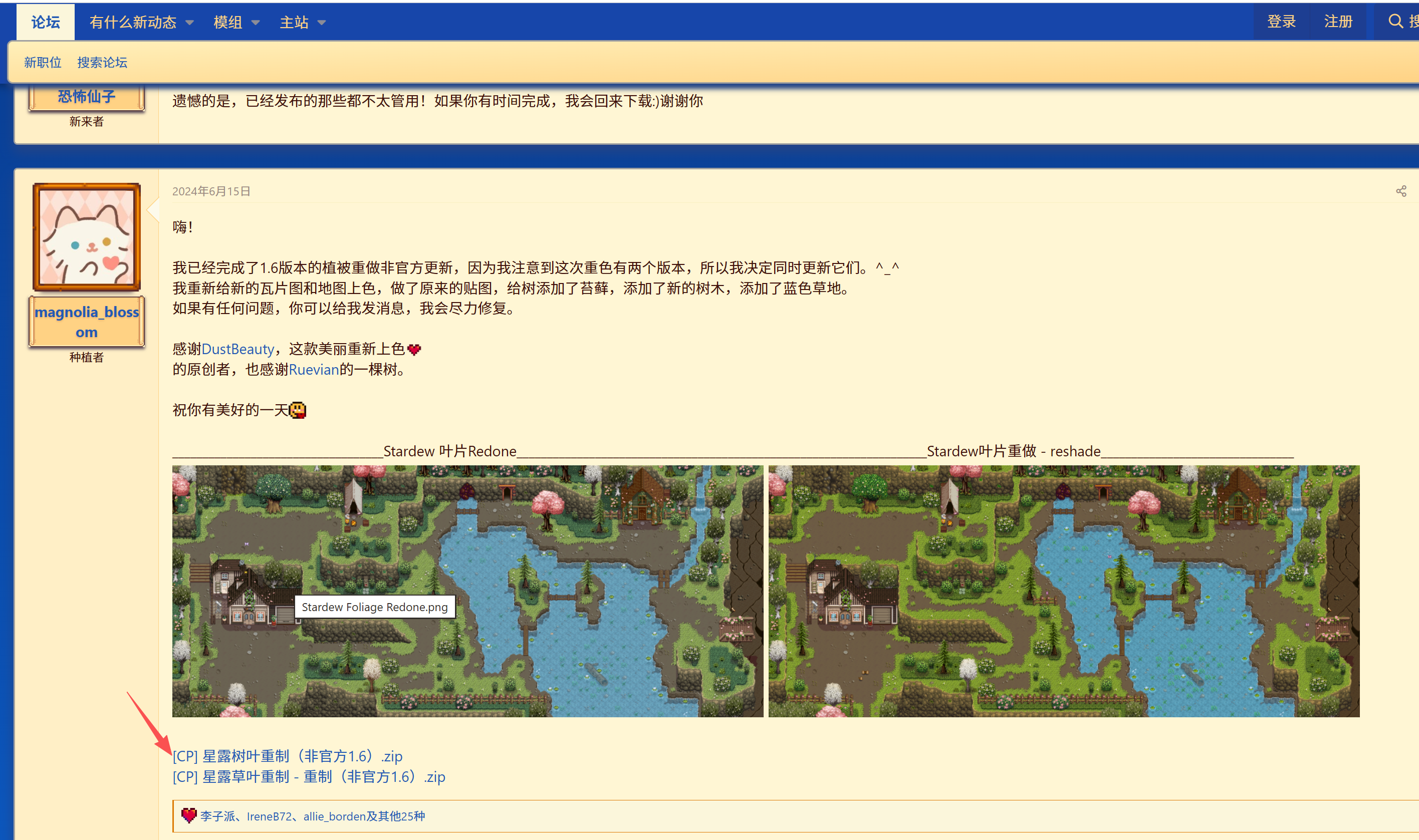The image size is (1419, 840).
Task: Open the 李子派 reaction user link
Action: 217,816
